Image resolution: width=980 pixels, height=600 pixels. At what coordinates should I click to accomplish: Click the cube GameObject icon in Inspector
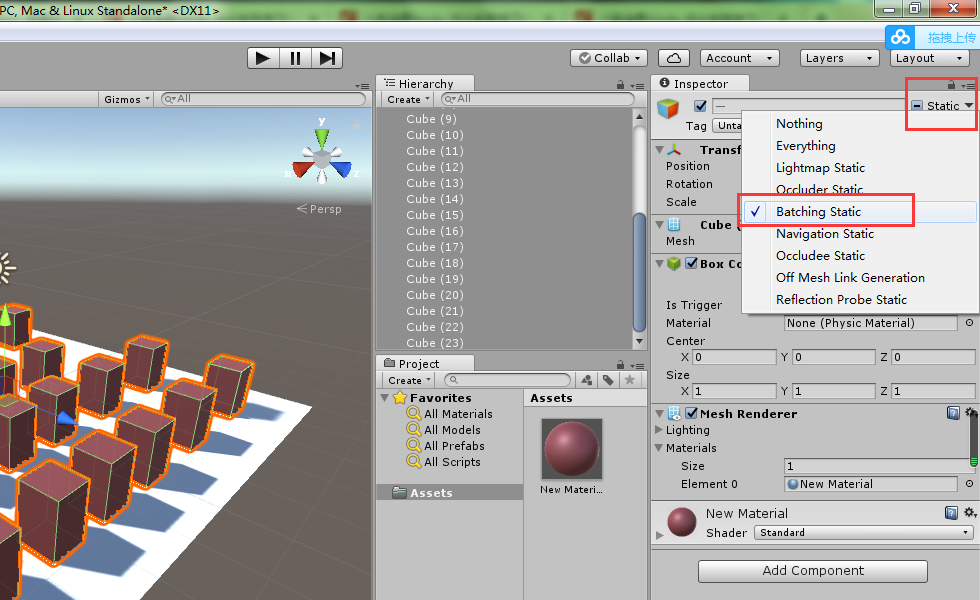click(x=668, y=108)
